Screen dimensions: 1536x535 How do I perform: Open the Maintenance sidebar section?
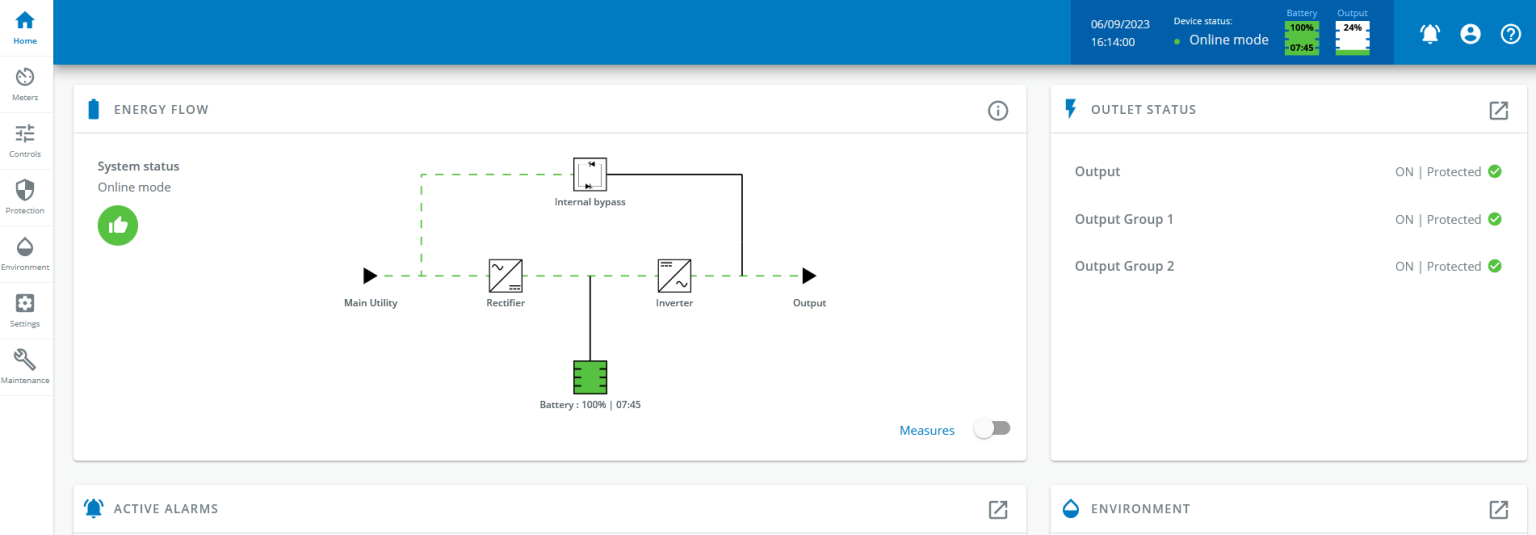pyautogui.click(x=25, y=366)
